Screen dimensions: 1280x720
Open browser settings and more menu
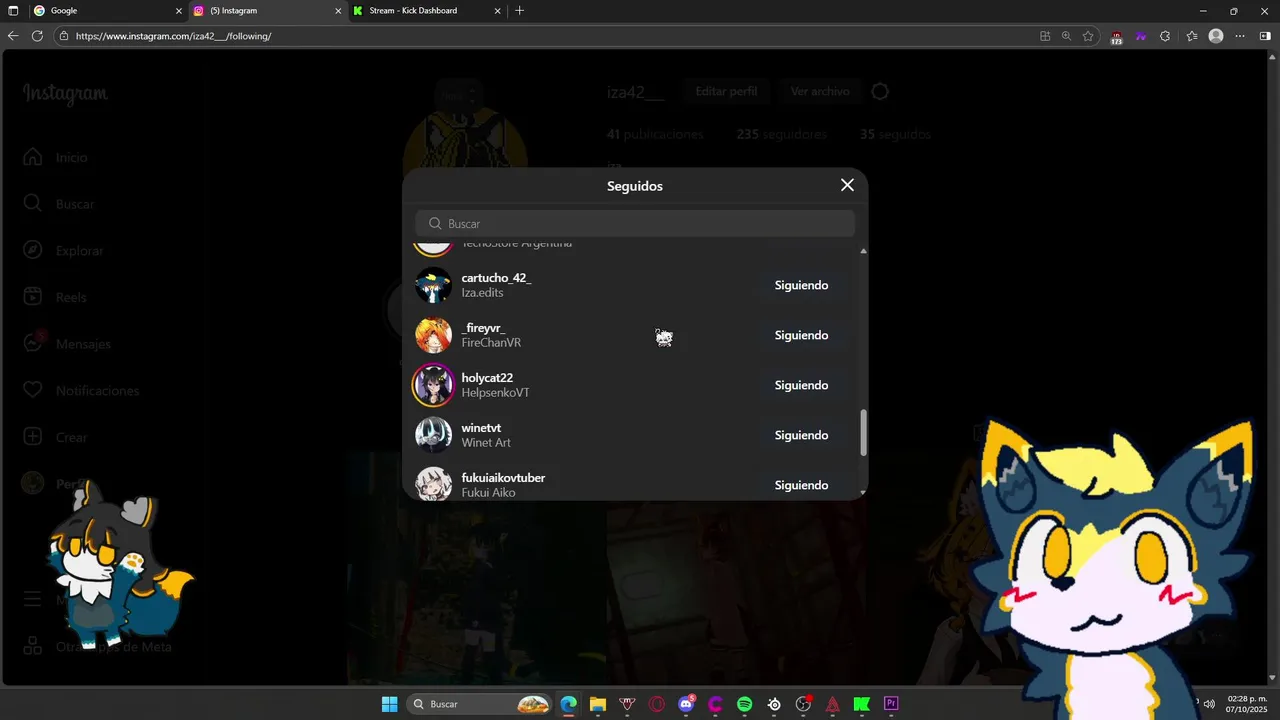(x=1240, y=36)
